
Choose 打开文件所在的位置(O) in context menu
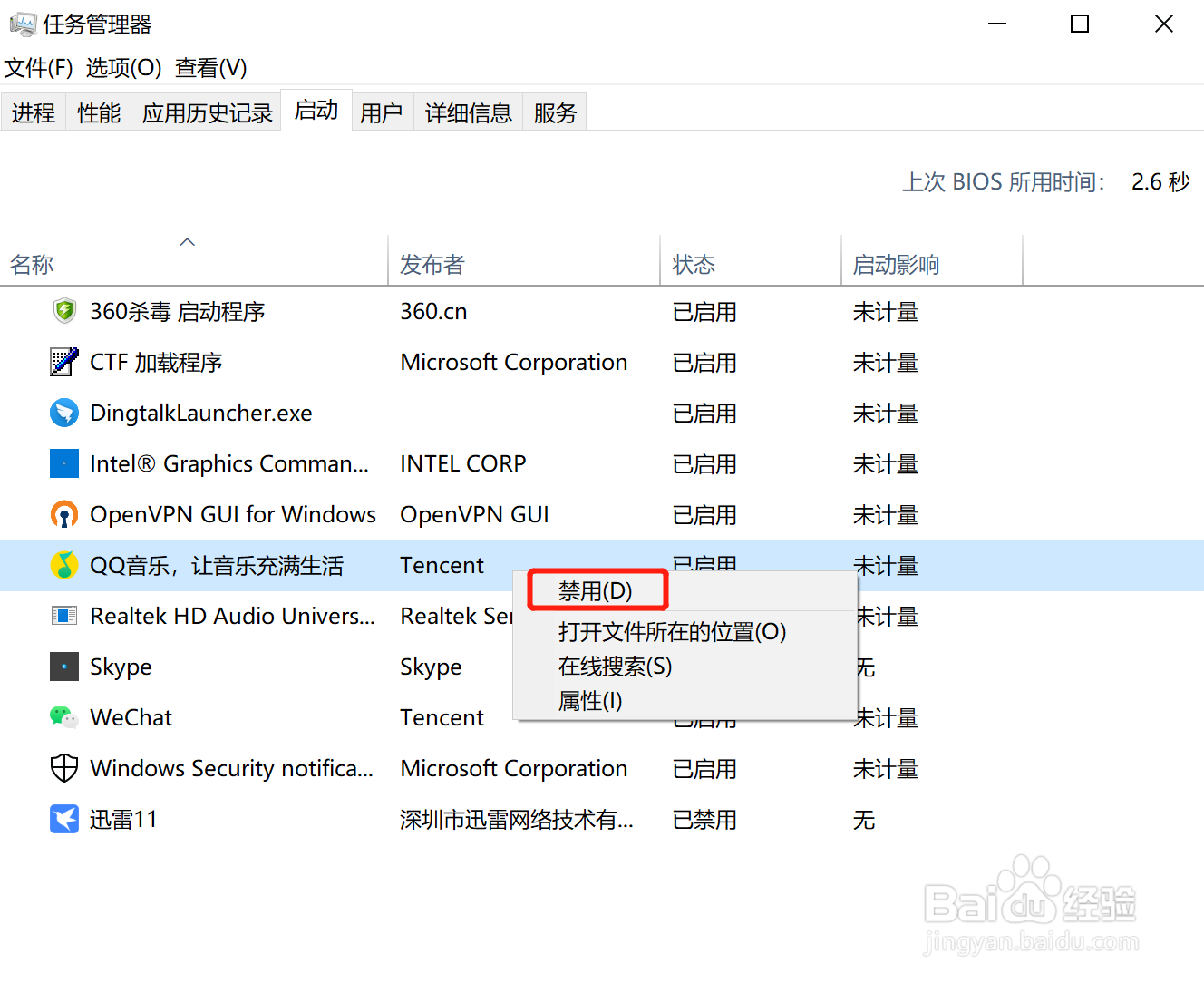click(x=673, y=632)
